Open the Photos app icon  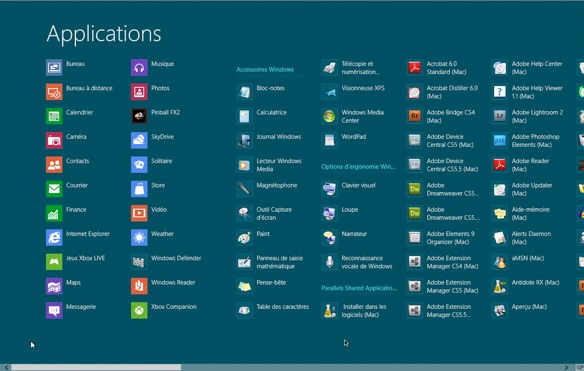click(x=139, y=92)
